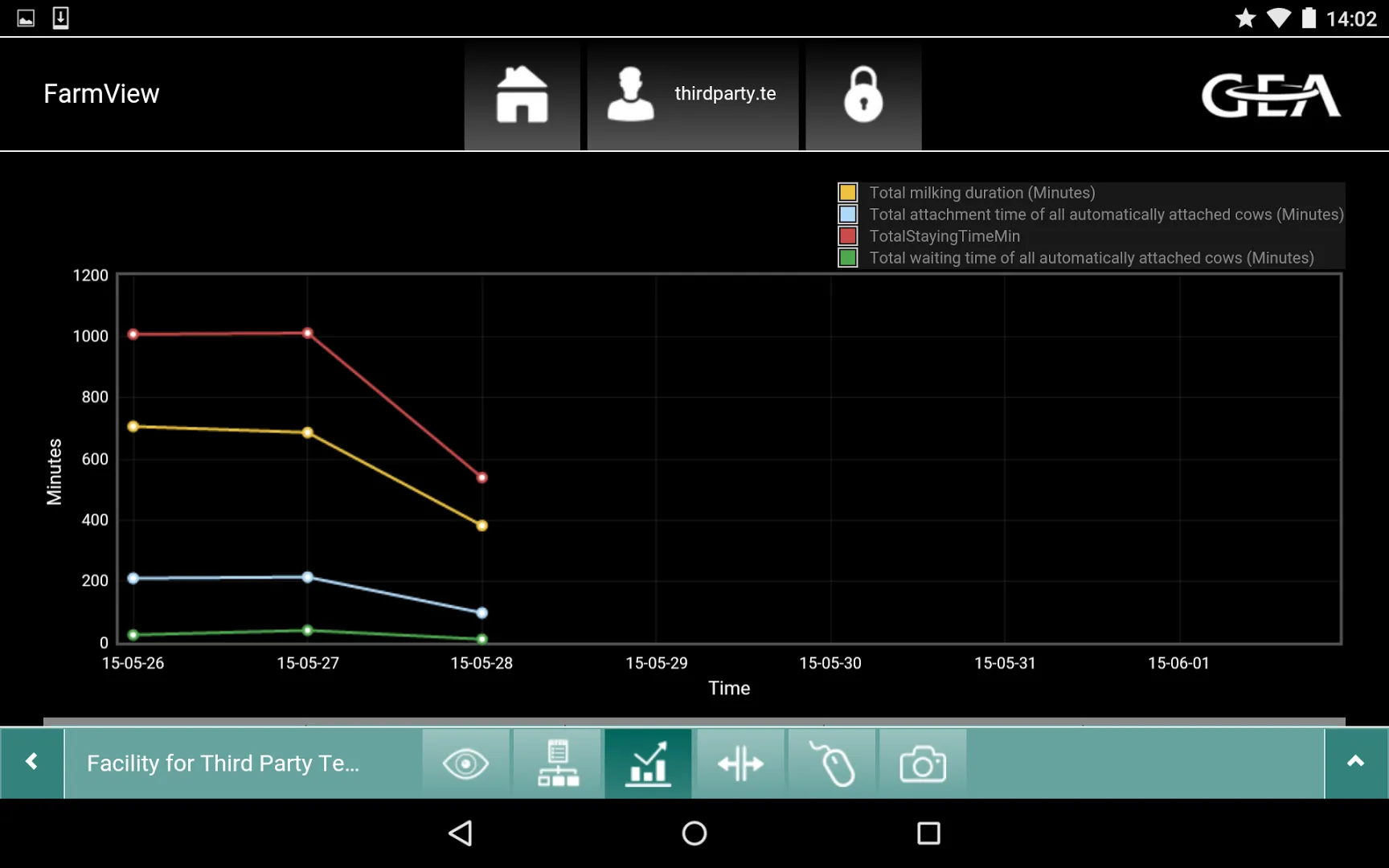This screenshot has height=868, width=1389.
Task: Open the milking cluster tab
Action: point(832,764)
